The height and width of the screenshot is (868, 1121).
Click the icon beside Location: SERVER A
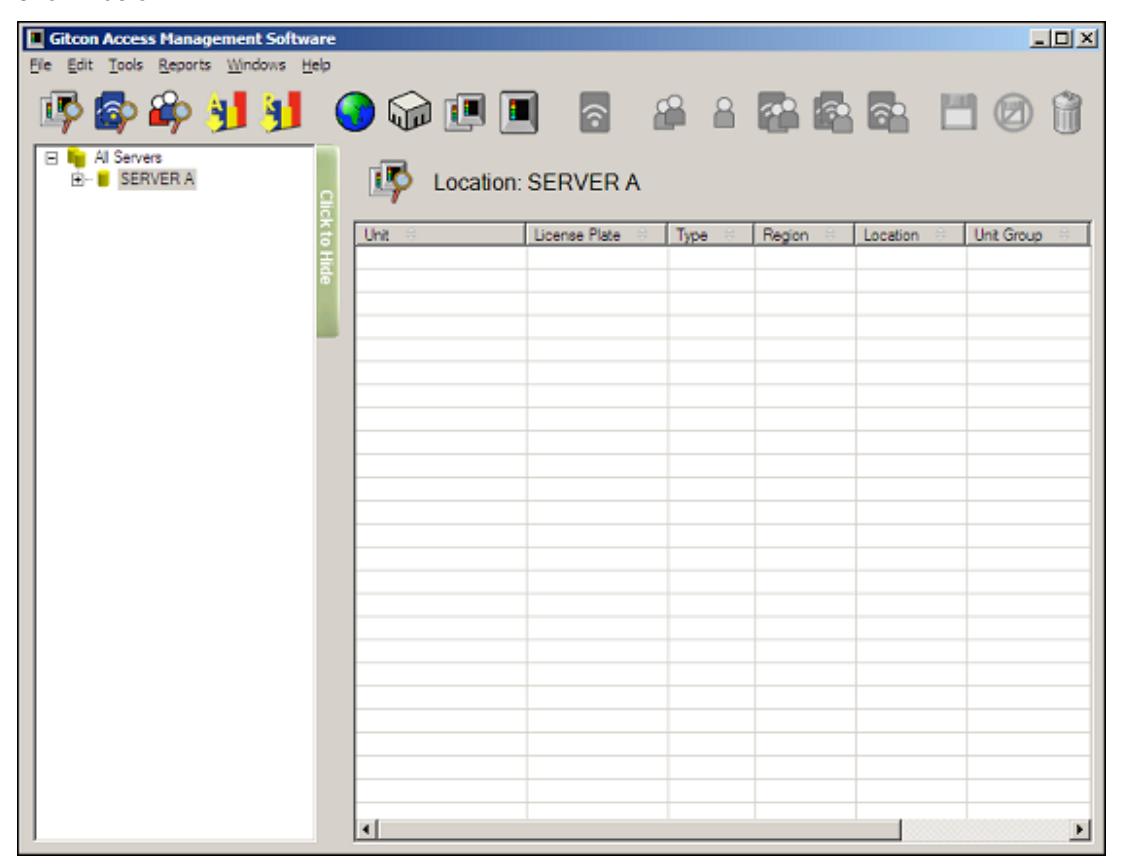point(390,182)
